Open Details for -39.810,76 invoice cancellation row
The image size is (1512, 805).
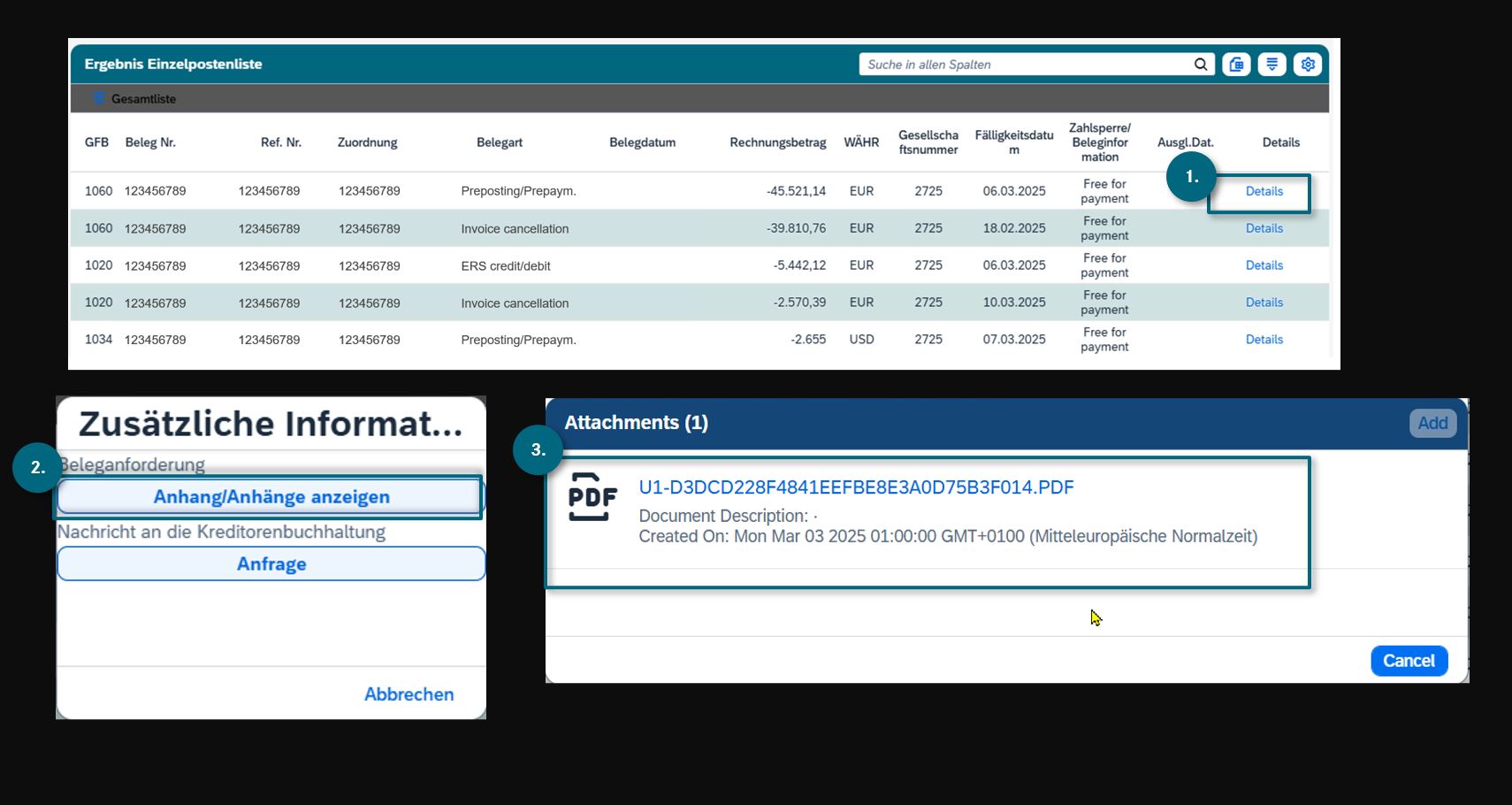point(1264,228)
